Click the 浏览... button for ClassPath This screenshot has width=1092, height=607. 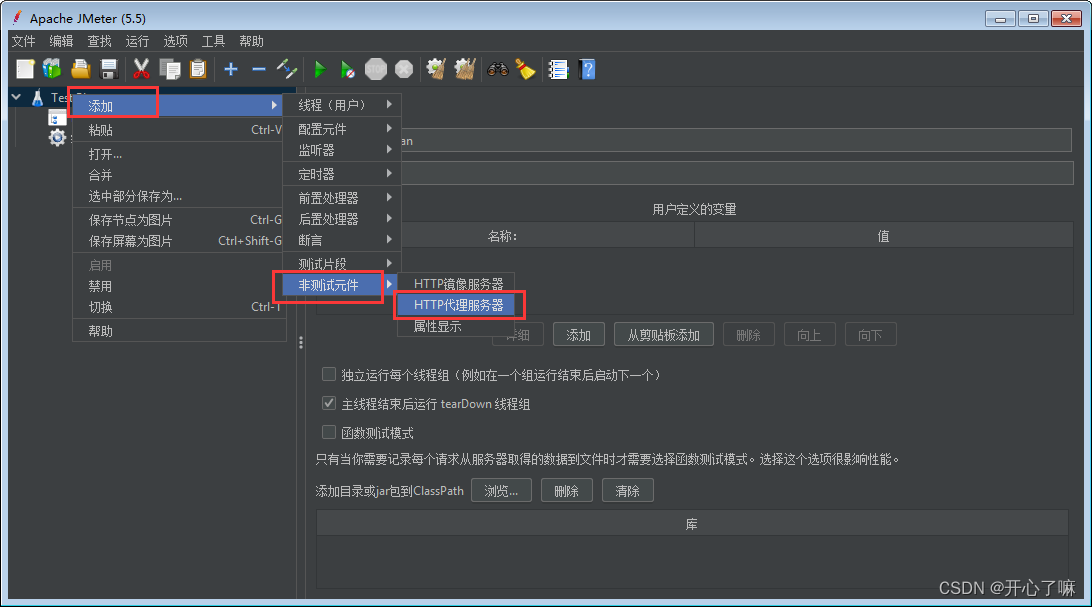[501, 490]
